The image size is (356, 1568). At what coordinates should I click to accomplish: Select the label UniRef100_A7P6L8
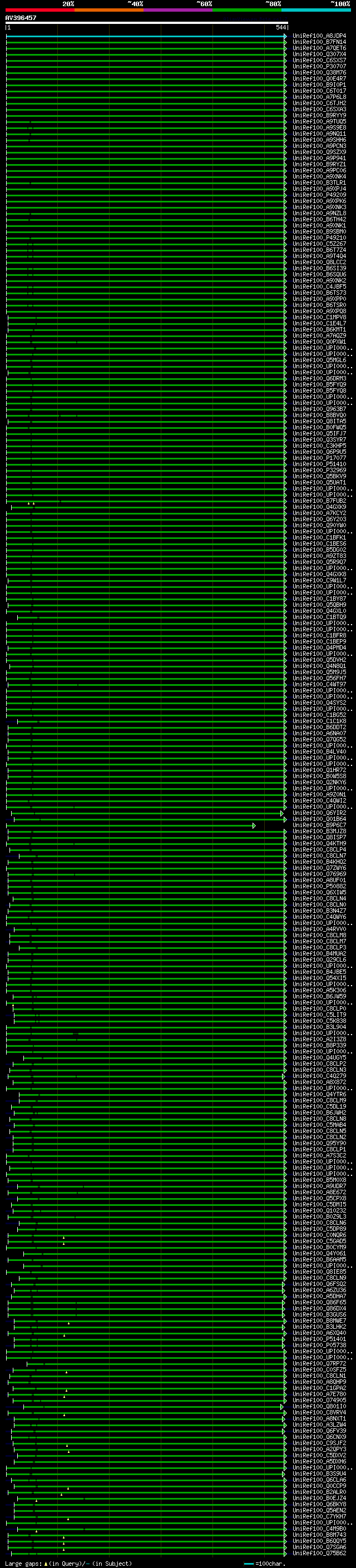tap(319, 97)
